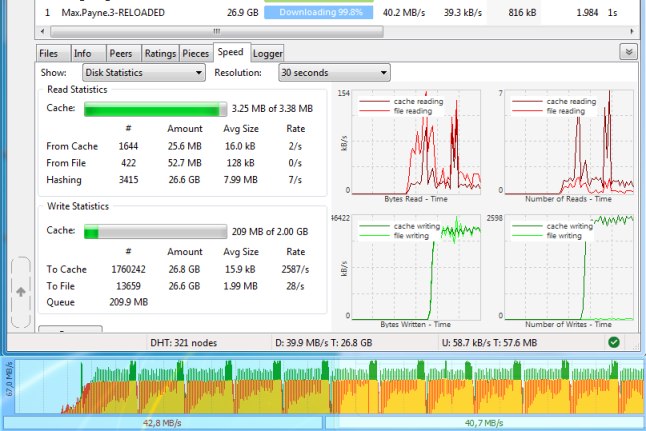Screen dimensions: 646x431
Task: Click the 816 kB cell in torrent row
Action: click(522, 13)
